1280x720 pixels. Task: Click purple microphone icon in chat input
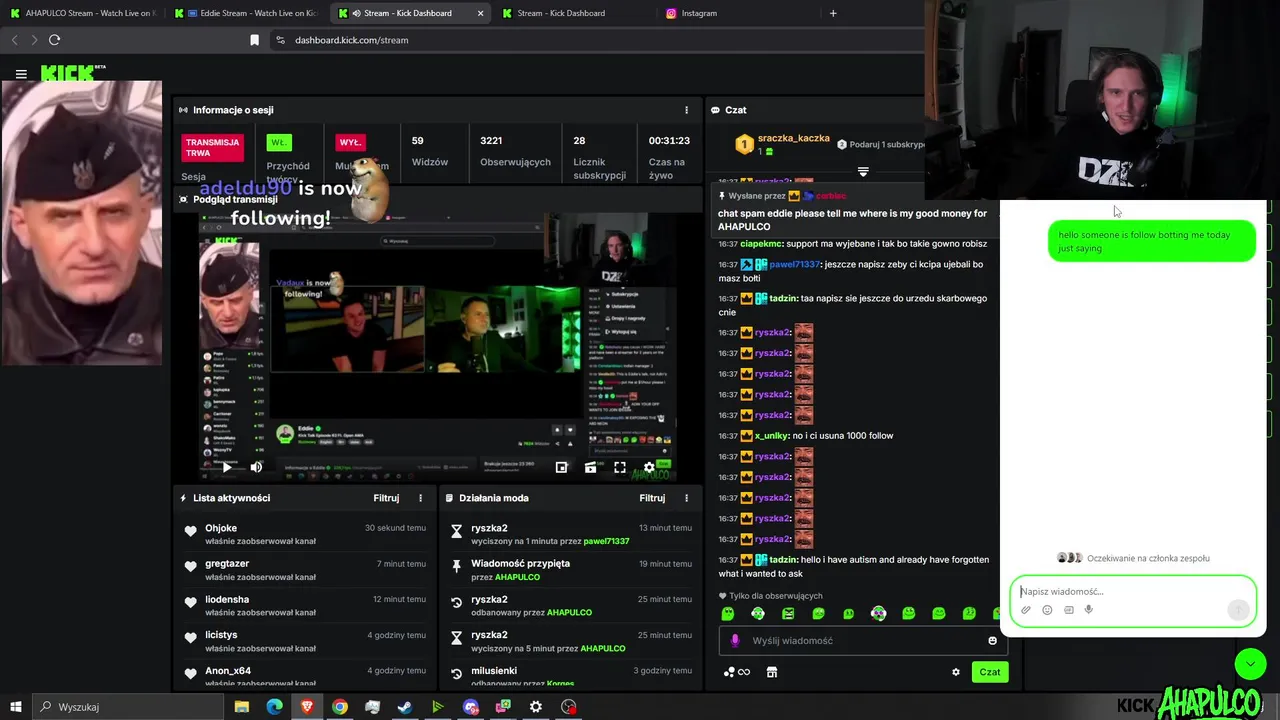click(735, 641)
